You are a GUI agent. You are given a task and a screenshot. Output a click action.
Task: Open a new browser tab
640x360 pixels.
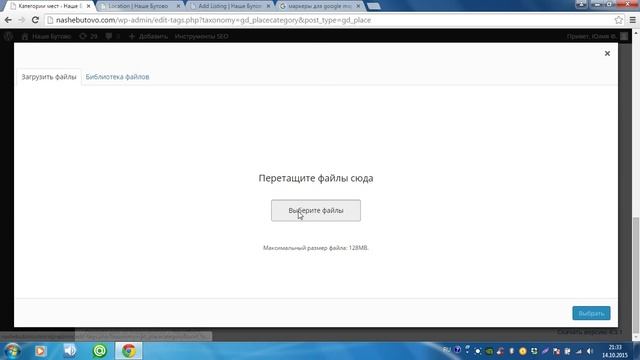(x=373, y=6)
